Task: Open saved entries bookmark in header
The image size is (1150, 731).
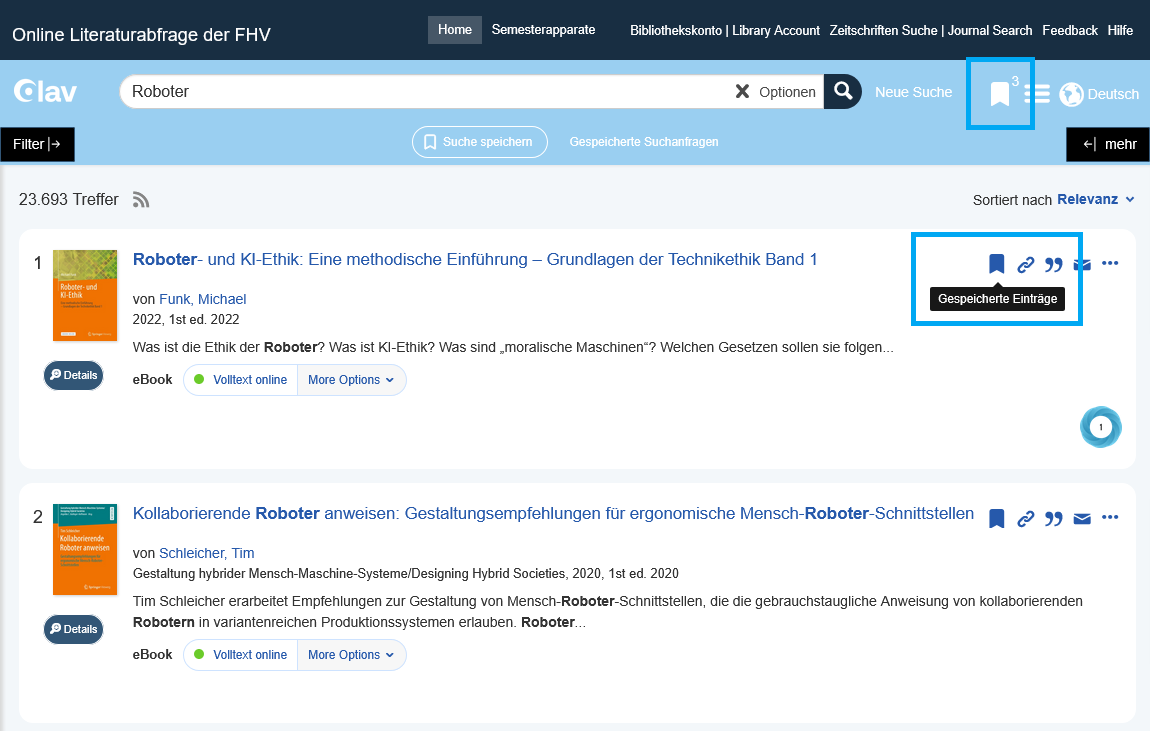Action: coord(999,94)
